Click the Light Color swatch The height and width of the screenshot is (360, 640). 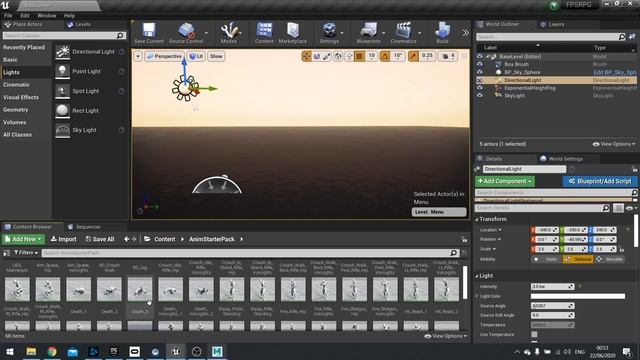(x=578, y=296)
